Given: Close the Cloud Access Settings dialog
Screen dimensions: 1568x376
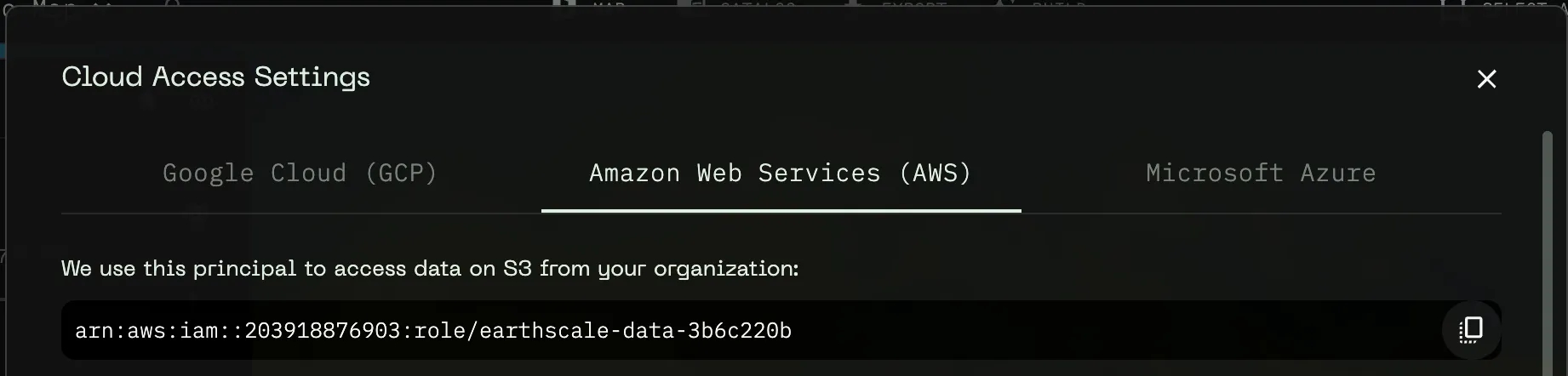Looking at the screenshot, I should [1486, 79].
